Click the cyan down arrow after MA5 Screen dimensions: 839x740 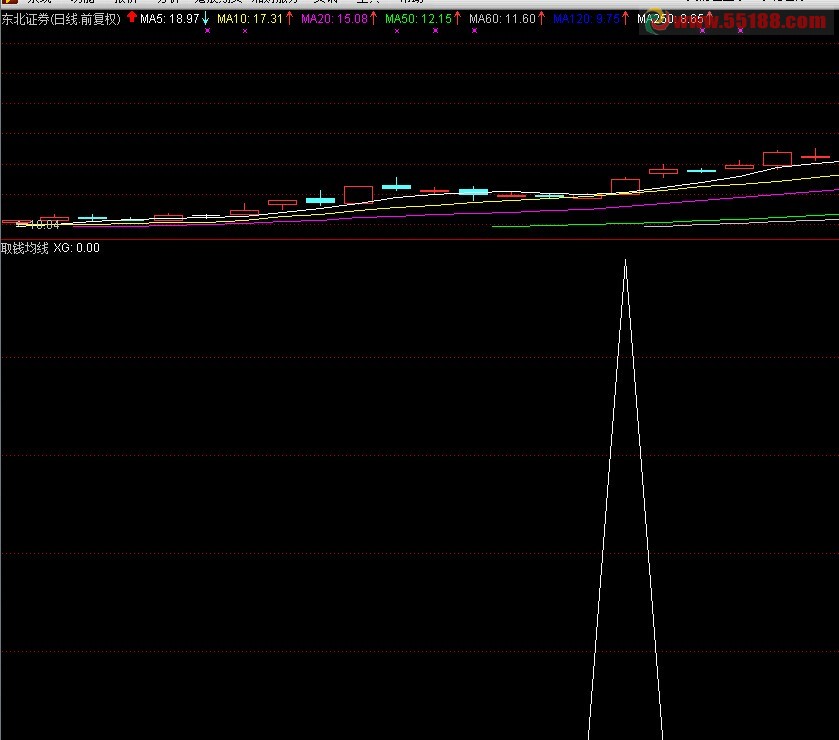205,18
